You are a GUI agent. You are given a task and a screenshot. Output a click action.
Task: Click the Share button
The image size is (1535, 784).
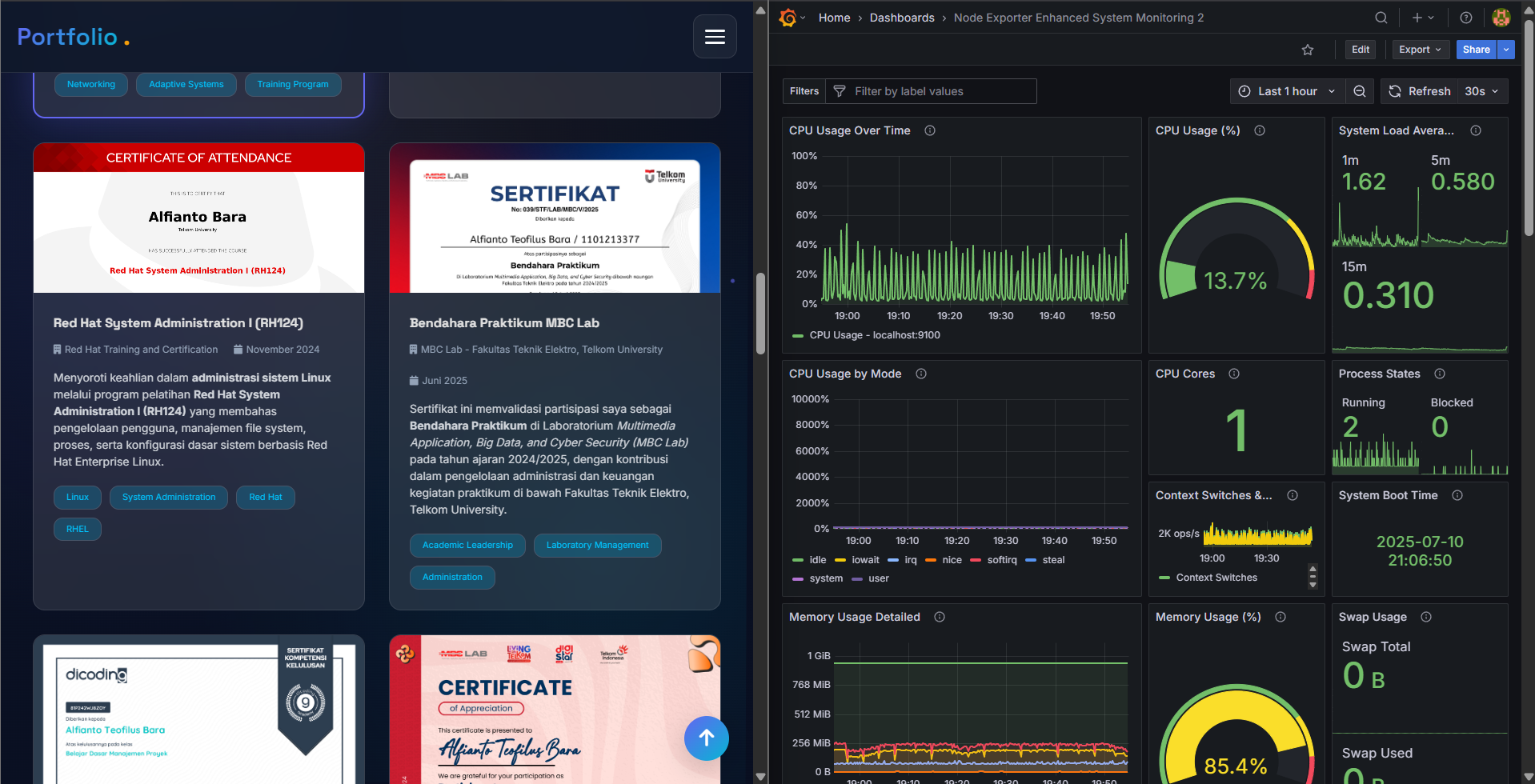click(1477, 50)
